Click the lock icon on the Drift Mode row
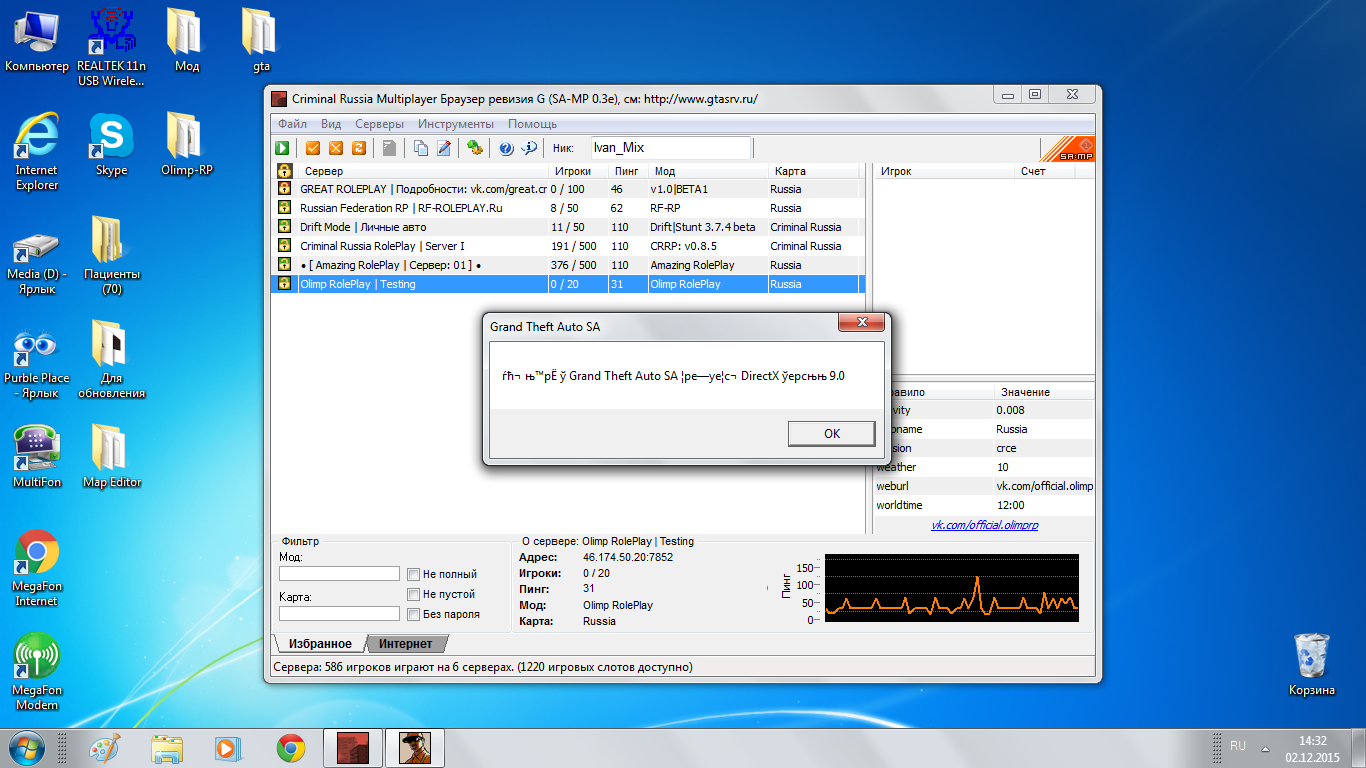This screenshot has width=1366, height=768. [x=284, y=227]
